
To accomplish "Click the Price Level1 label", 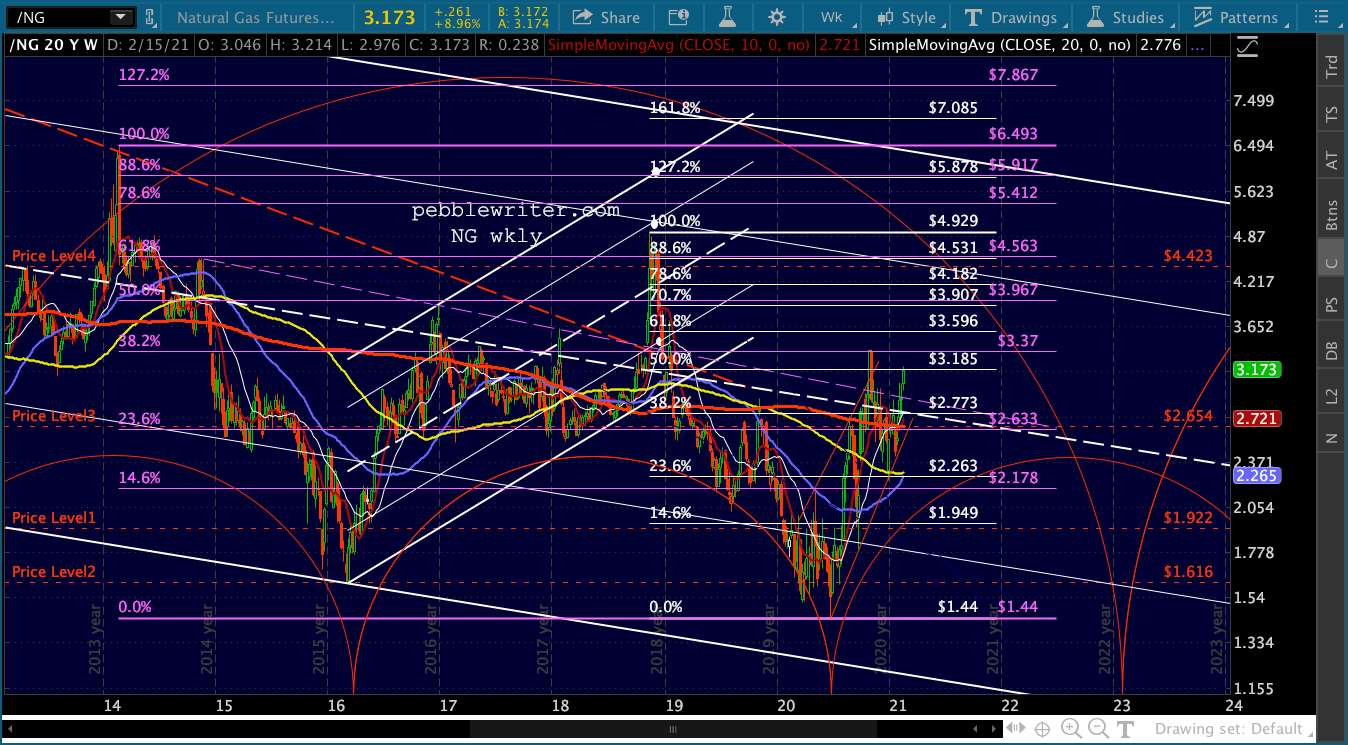I will click(x=54, y=518).
